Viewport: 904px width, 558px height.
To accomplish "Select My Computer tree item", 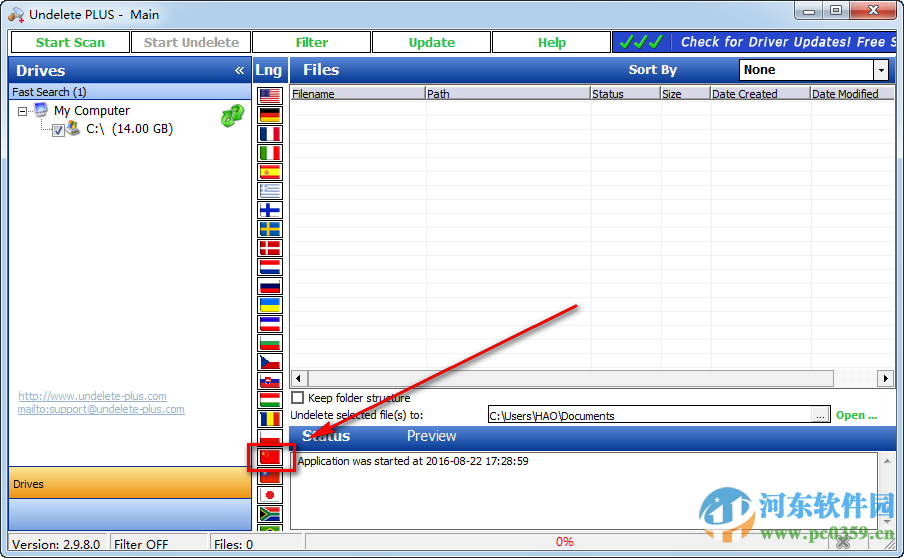I will pyautogui.click(x=92, y=111).
